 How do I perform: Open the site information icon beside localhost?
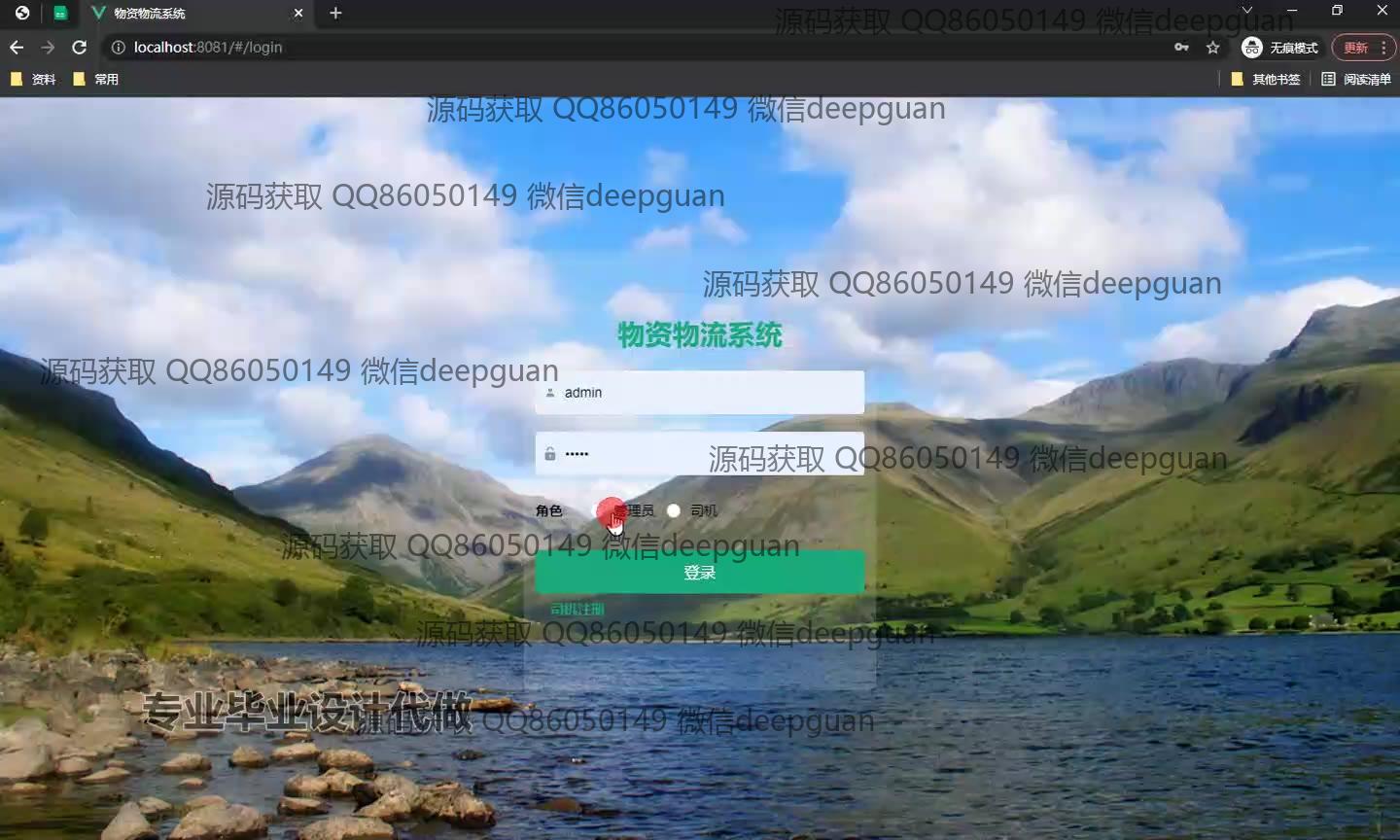pyautogui.click(x=119, y=47)
